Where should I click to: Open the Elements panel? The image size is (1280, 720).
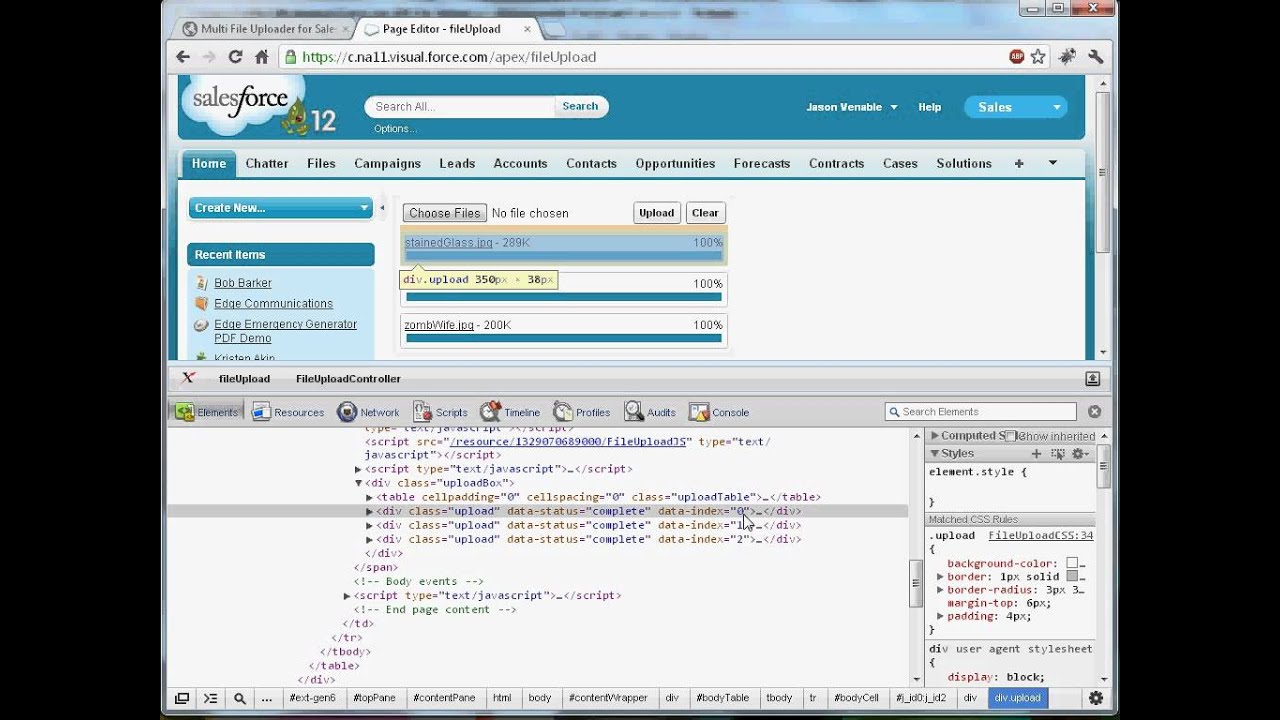tap(207, 412)
